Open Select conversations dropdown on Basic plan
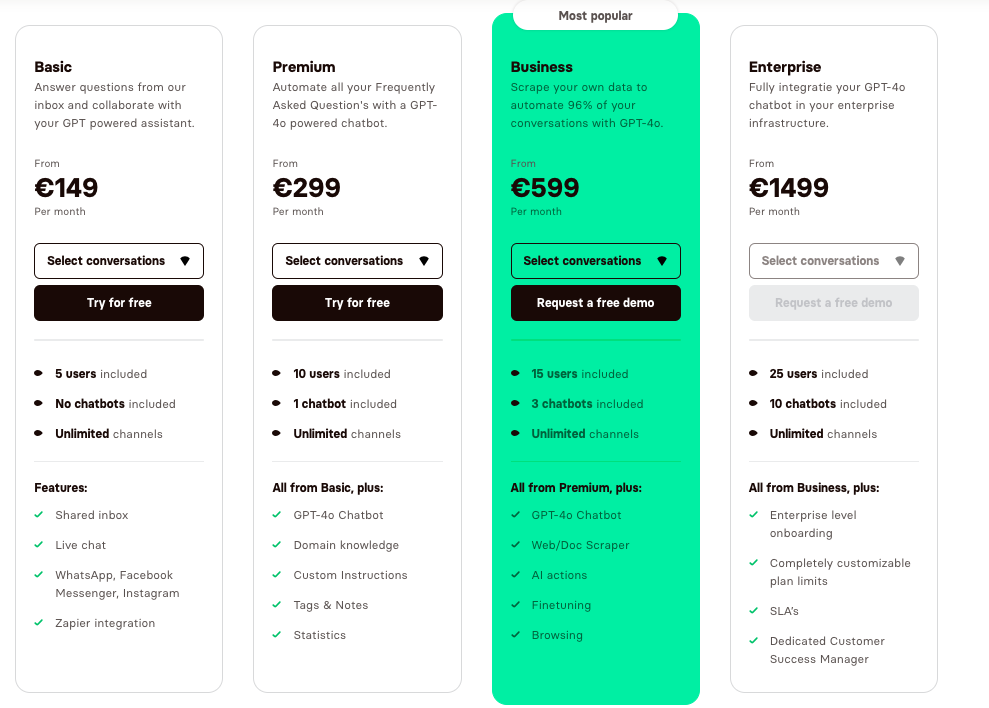The width and height of the screenshot is (989, 708). (118, 260)
